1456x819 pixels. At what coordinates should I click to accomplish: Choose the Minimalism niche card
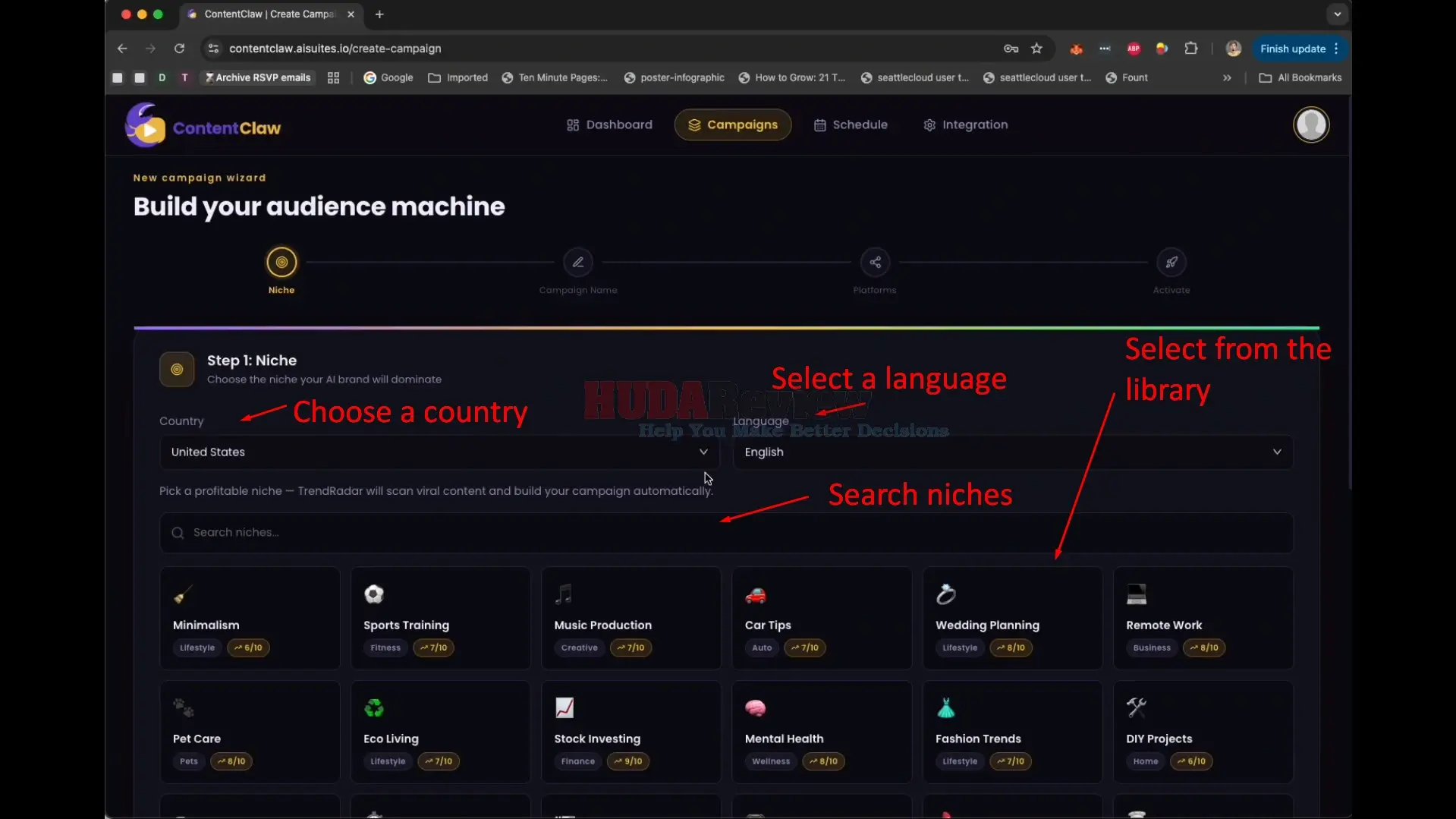tap(250, 618)
